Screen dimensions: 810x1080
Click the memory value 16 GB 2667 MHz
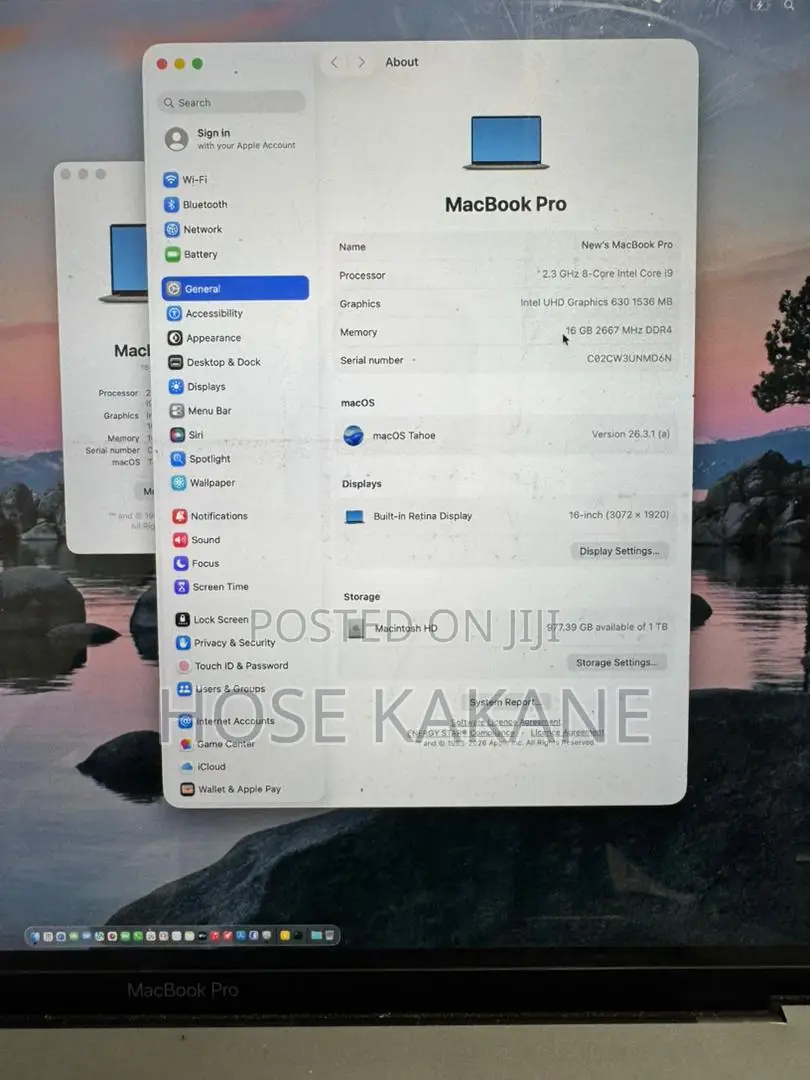tap(619, 330)
